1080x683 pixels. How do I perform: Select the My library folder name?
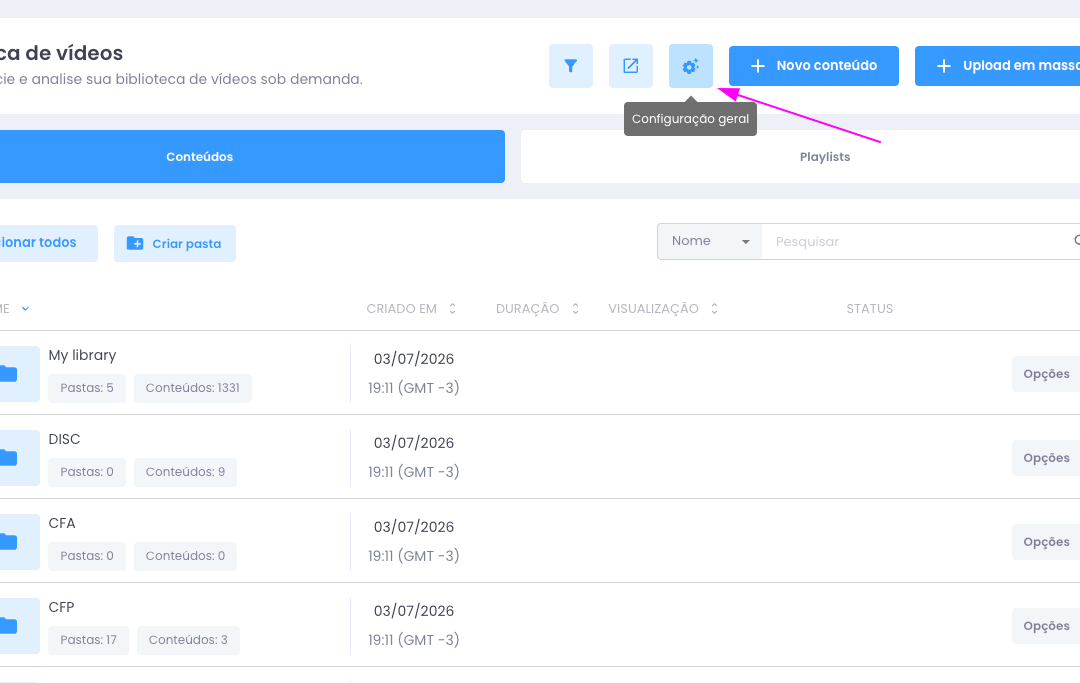click(83, 355)
